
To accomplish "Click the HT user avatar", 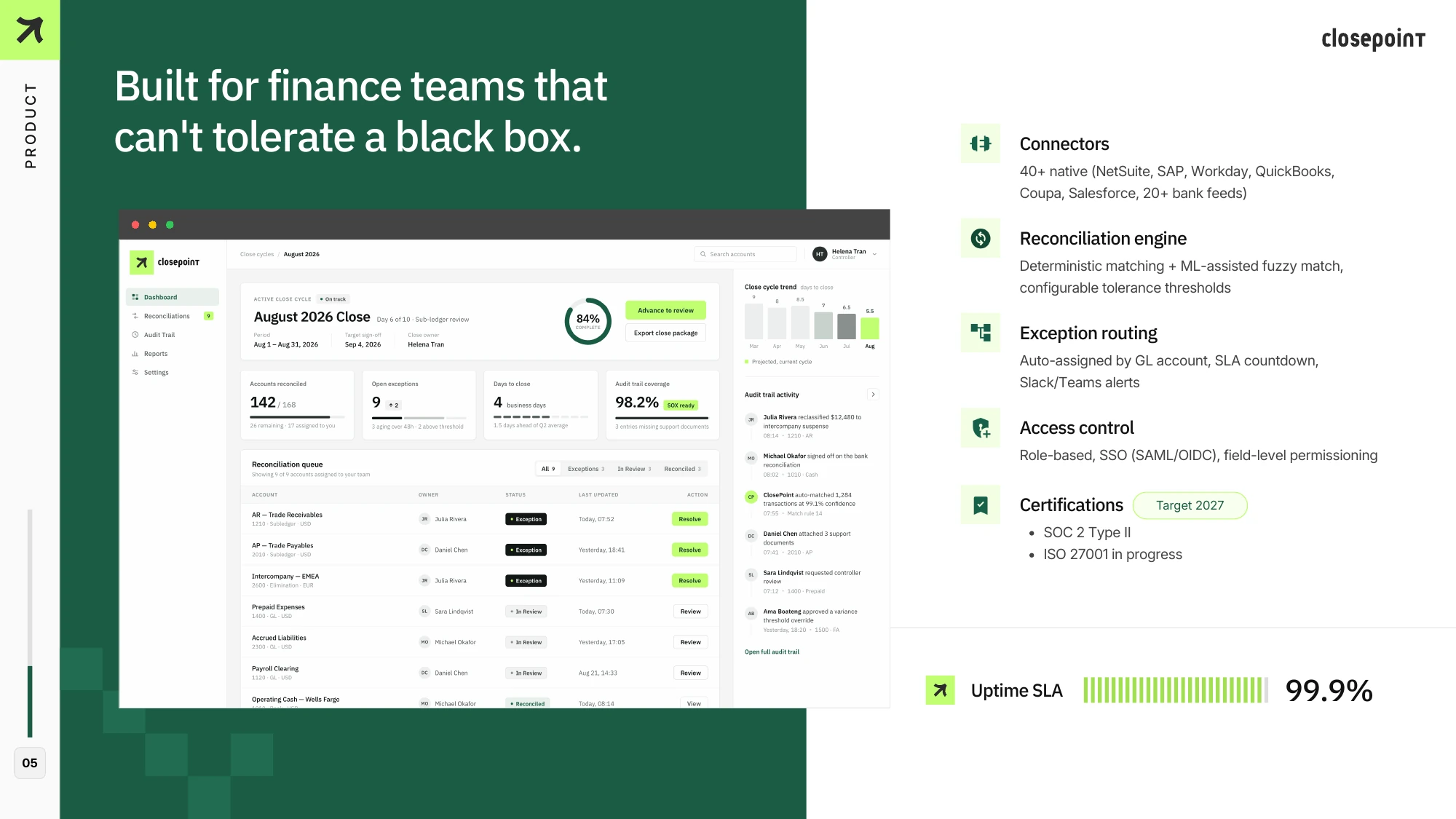I will (x=820, y=254).
